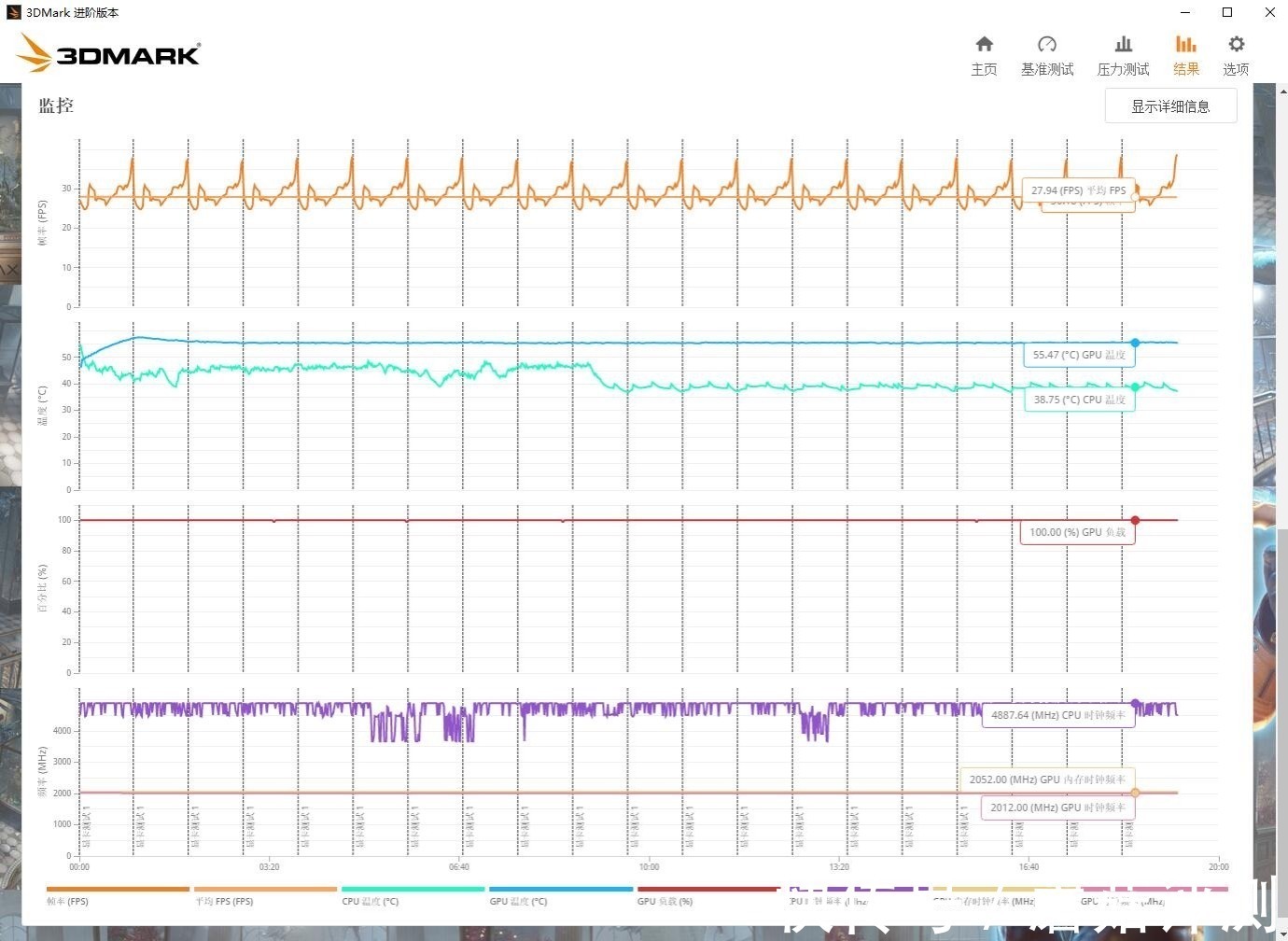
Task: Click the 10:00 time axis label
Action: [x=649, y=866]
